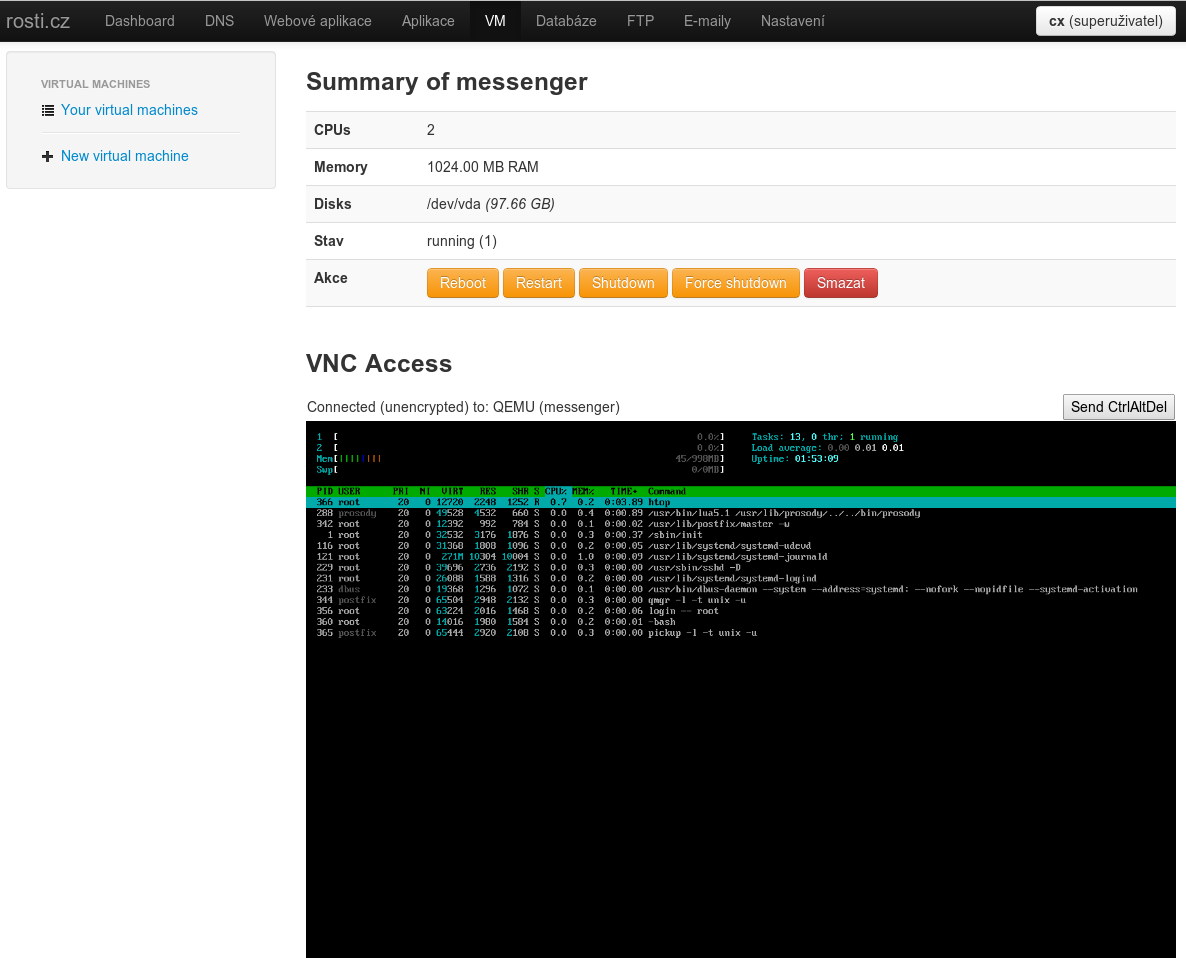Viewport: 1186px width, 958px height.
Task: Click the CPU% column header in htop
Action: (x=556, y=491)
